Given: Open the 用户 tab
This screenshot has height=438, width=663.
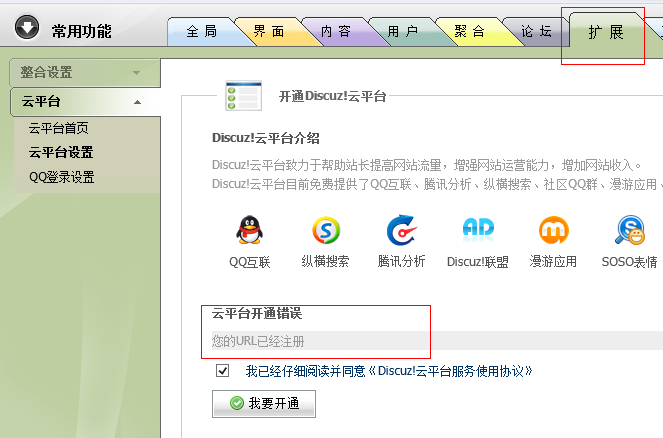Looking at the screenshot, I should point(403,31).
